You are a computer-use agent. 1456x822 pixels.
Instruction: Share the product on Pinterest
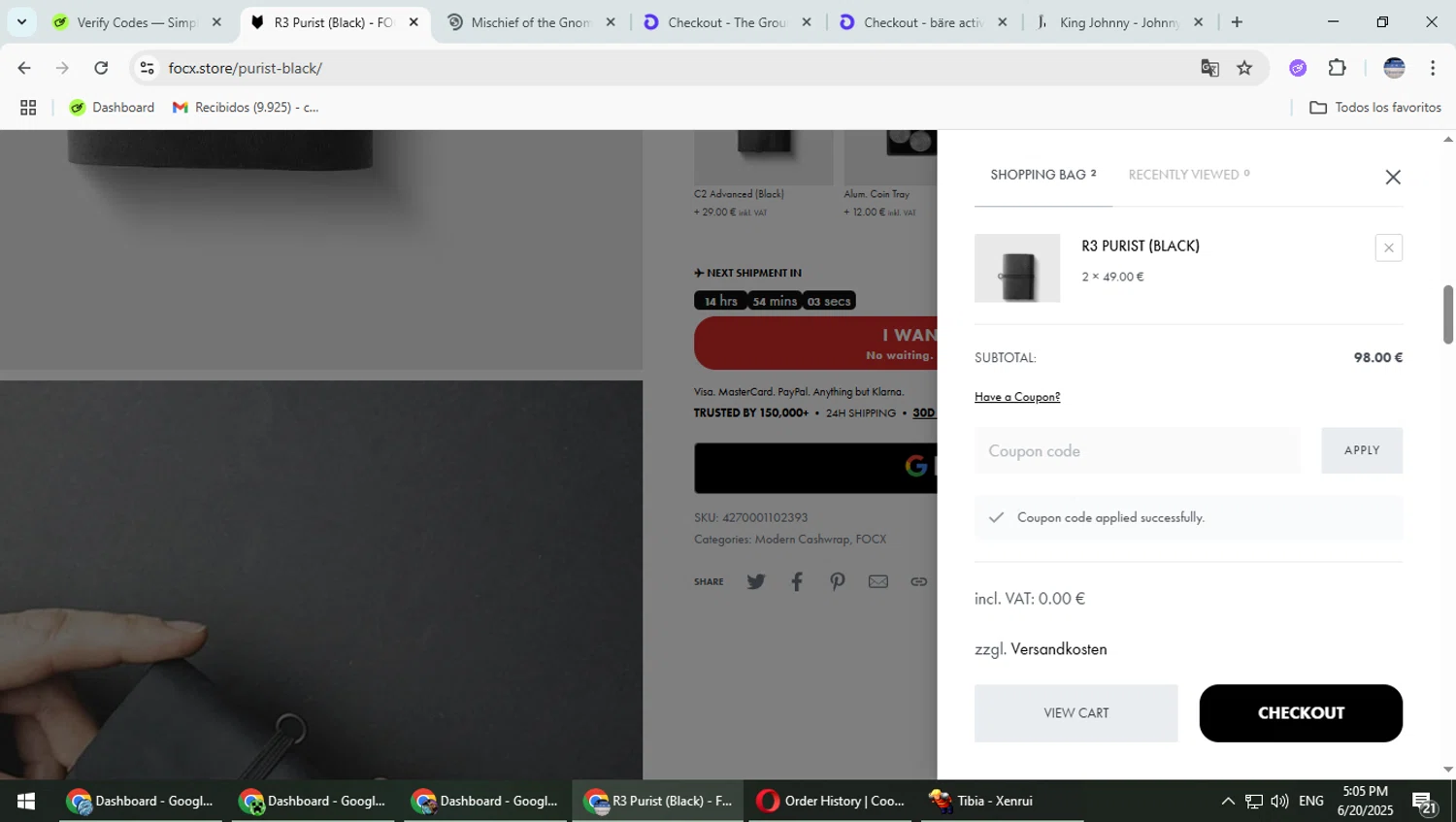[x=838, y=581]
